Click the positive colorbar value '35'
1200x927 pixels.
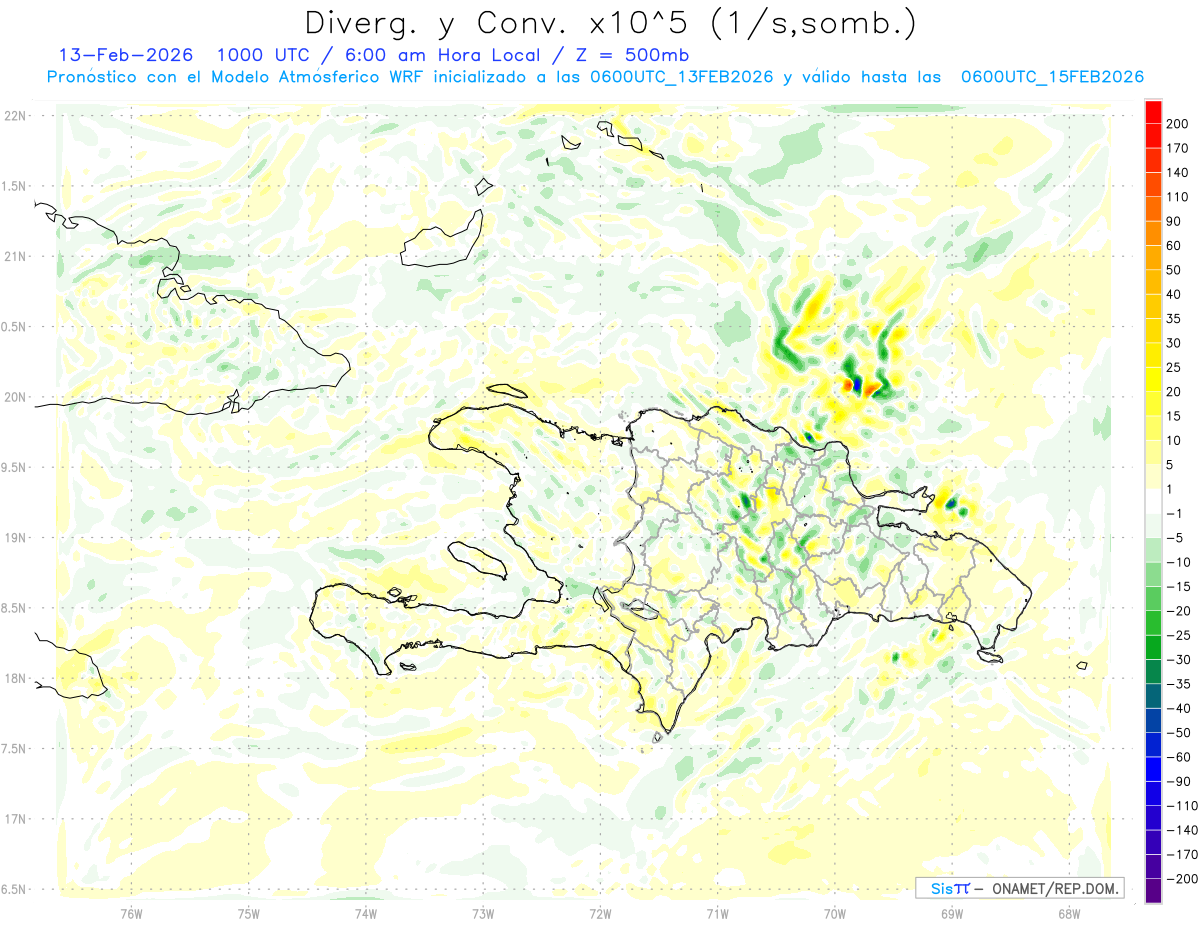click(1175, 319)
